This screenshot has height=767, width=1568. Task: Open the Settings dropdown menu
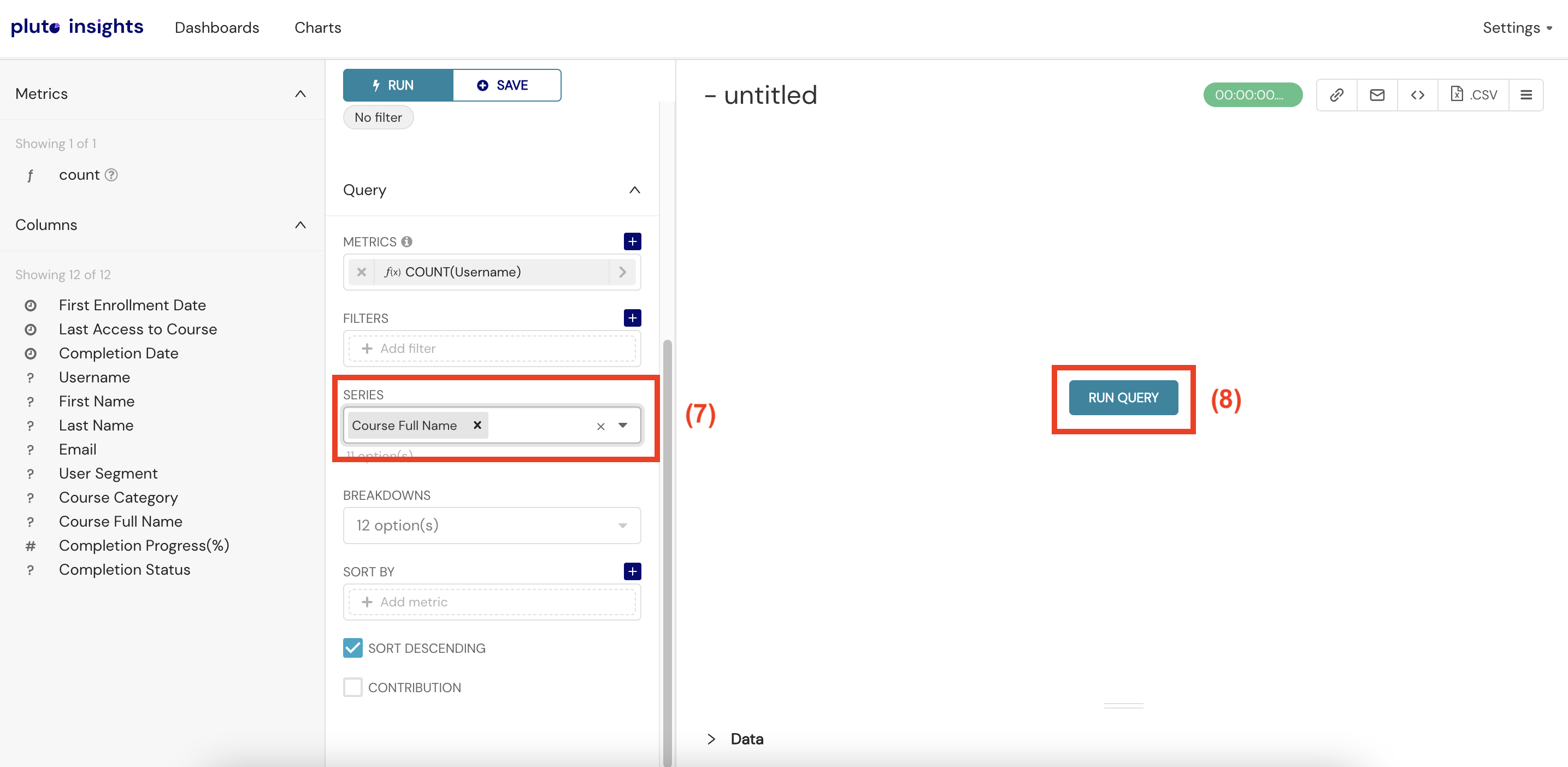[x=1517, y=27]
